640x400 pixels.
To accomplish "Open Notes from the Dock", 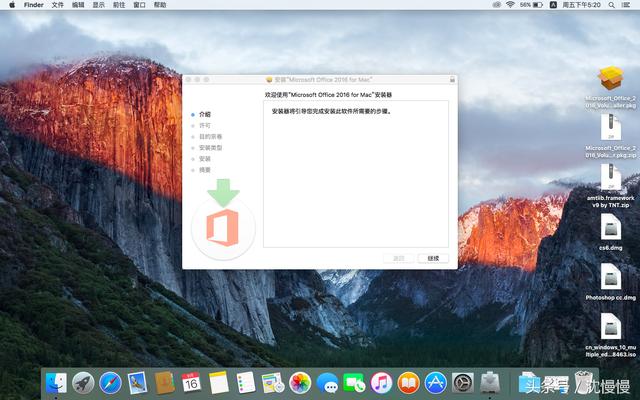I will [x=219, y=383].
